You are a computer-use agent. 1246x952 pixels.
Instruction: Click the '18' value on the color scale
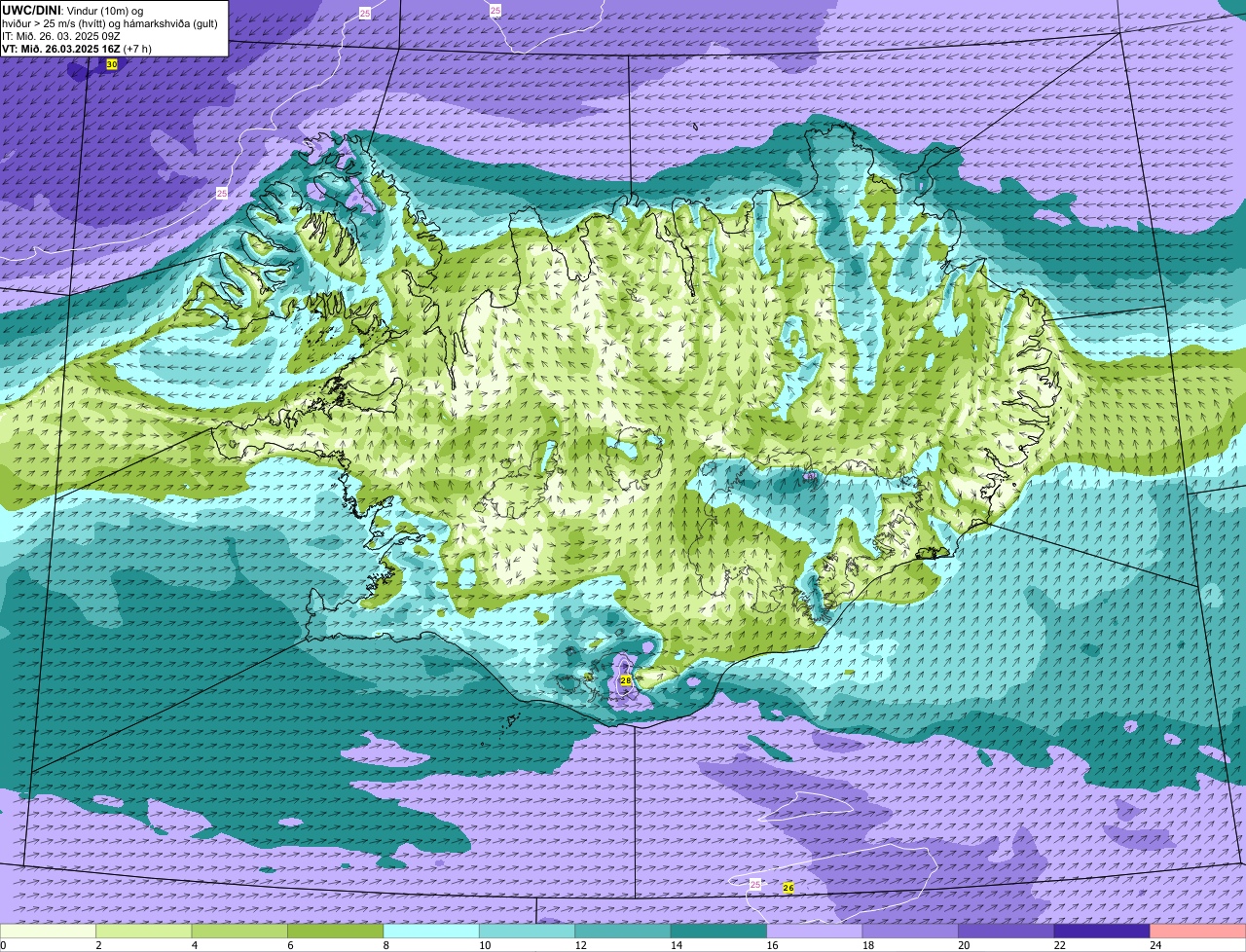point(867,945)
